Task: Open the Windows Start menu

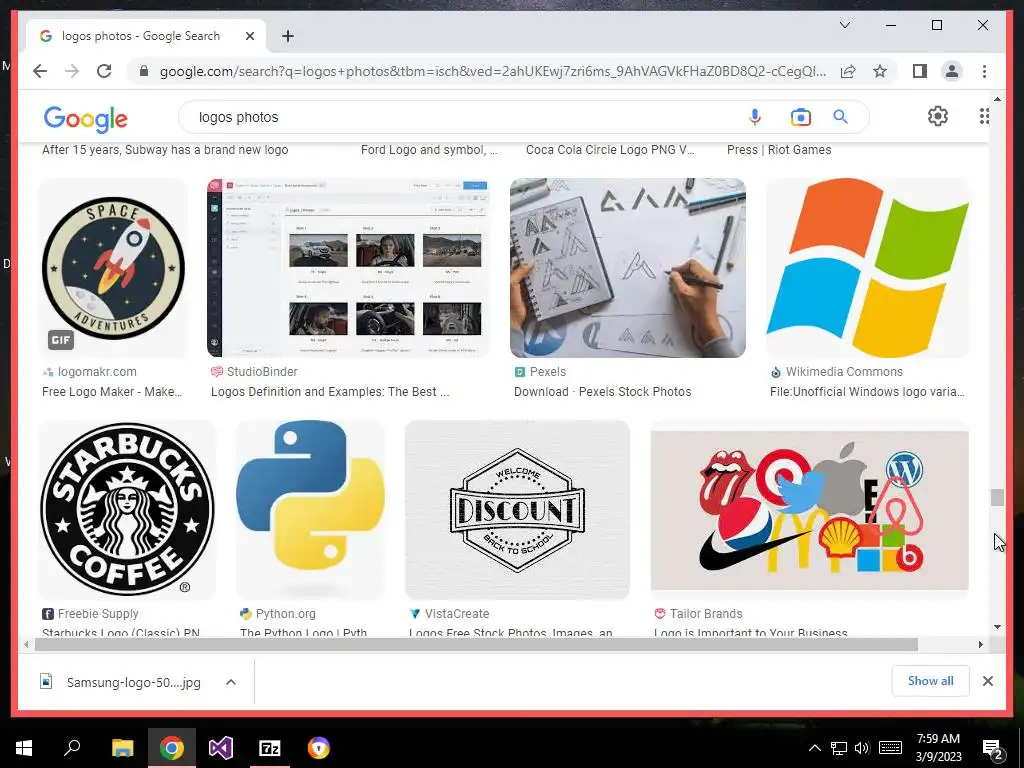Action: (24, 748)
